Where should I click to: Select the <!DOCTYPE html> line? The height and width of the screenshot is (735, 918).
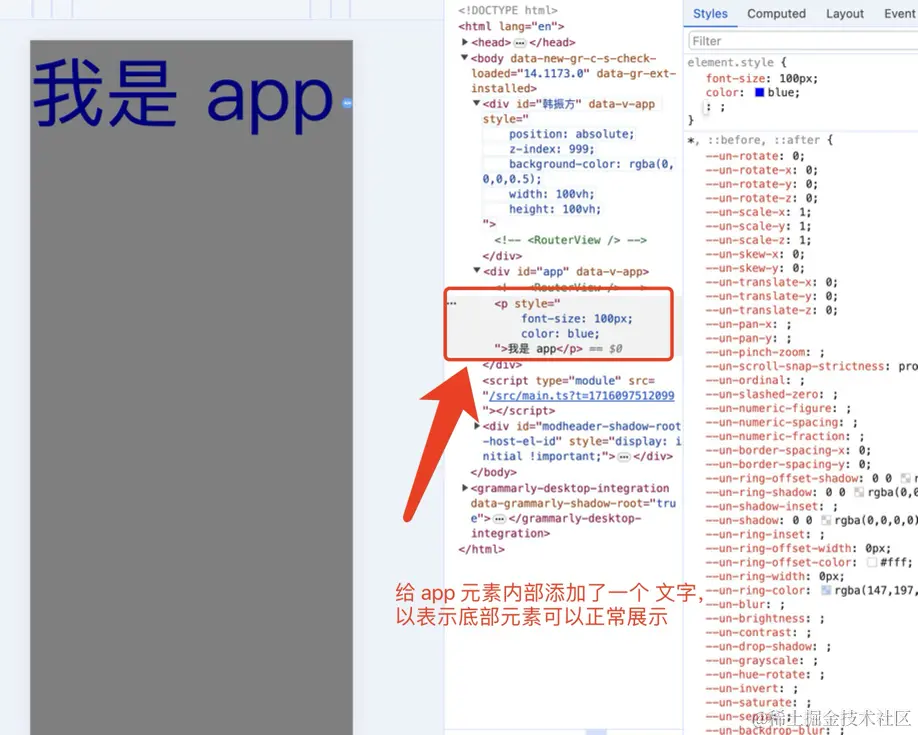[508, 11]
